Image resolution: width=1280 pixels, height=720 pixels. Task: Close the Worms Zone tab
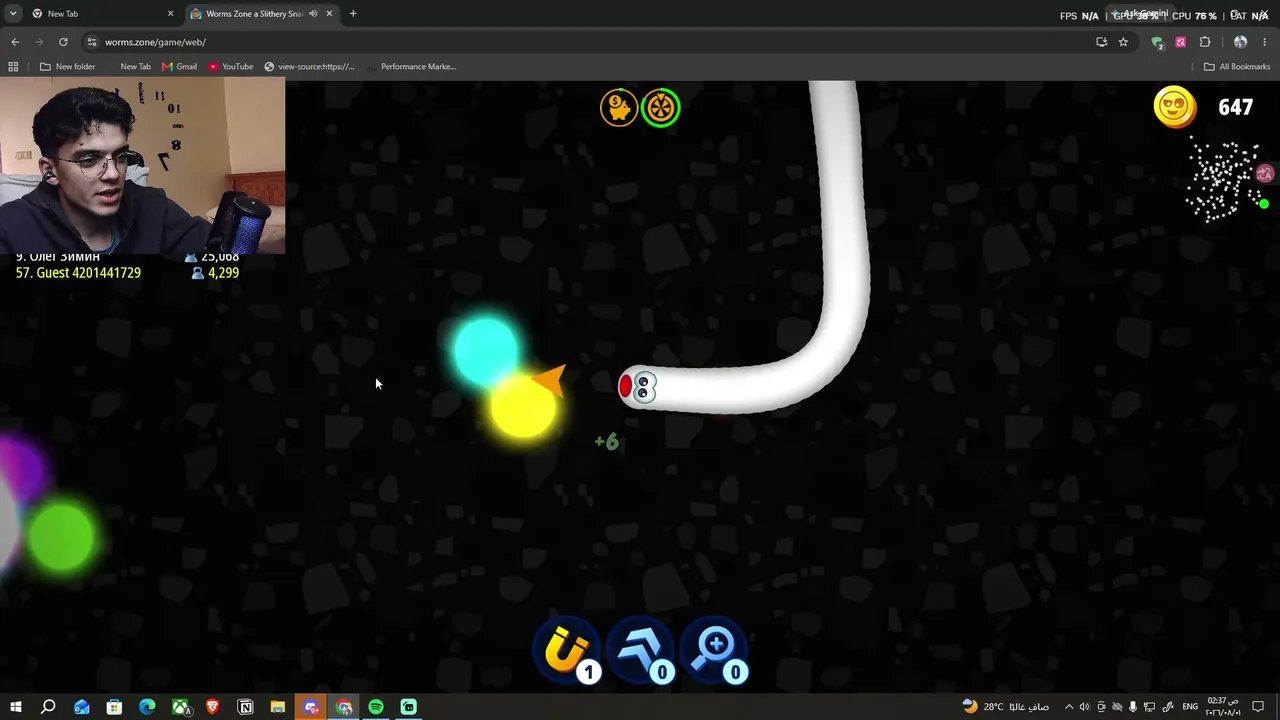329,14
